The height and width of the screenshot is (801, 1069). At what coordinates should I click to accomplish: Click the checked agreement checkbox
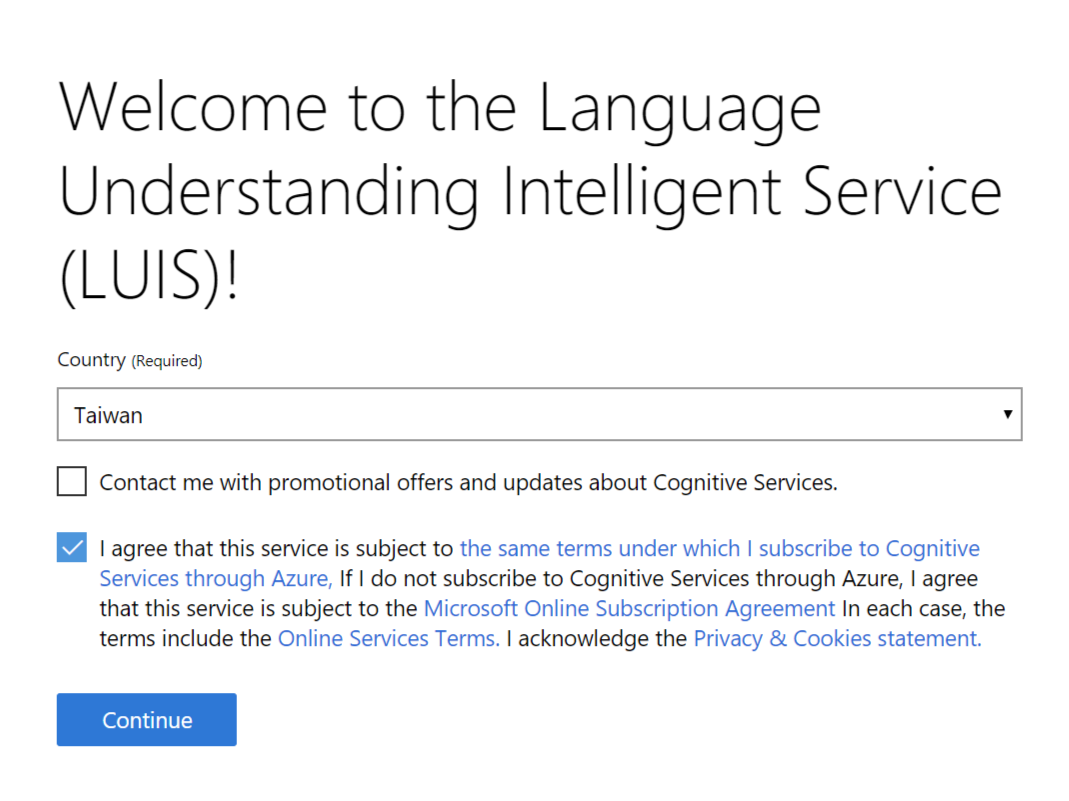pyautogui.click(x=71, y=547)
